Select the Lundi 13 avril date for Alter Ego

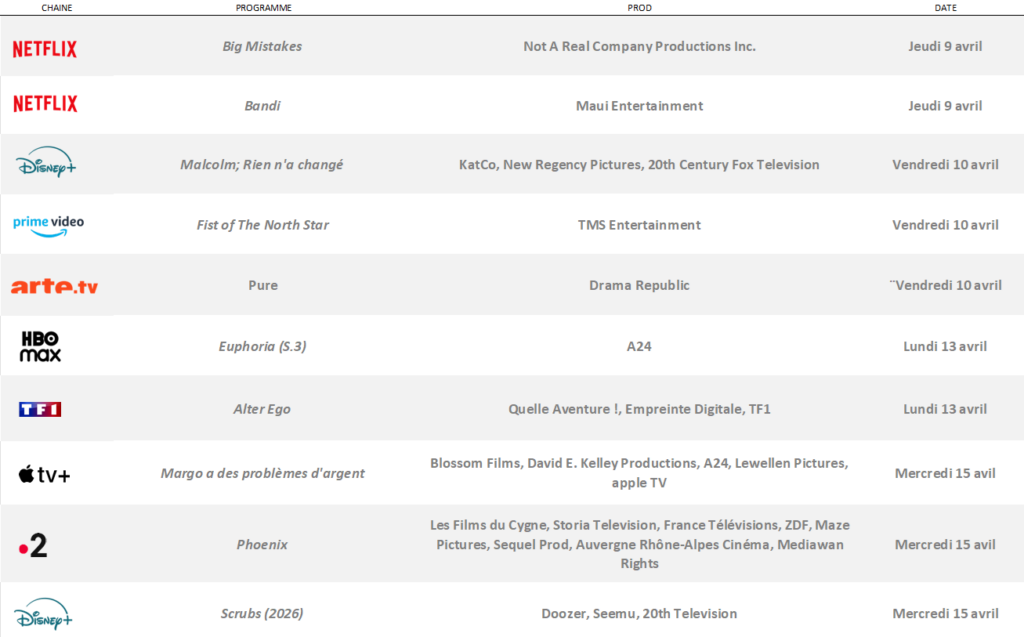click(945, 409)
